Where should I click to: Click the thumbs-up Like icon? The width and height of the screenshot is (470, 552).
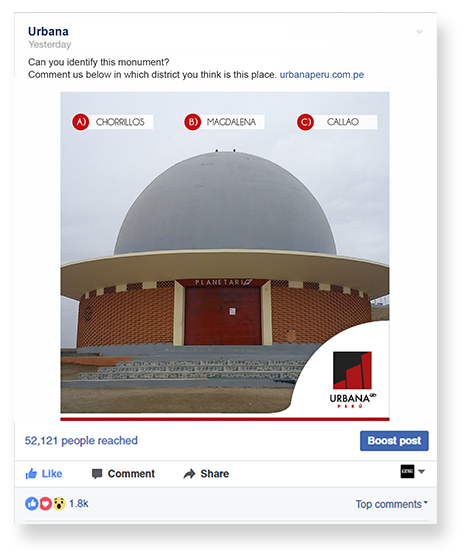[31, 473]
